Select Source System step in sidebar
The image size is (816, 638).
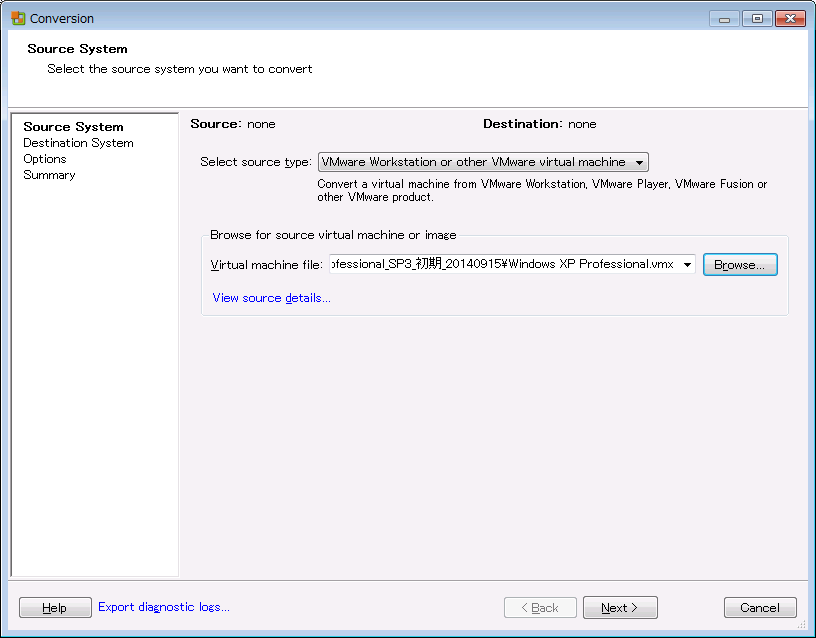coord(73,127)
